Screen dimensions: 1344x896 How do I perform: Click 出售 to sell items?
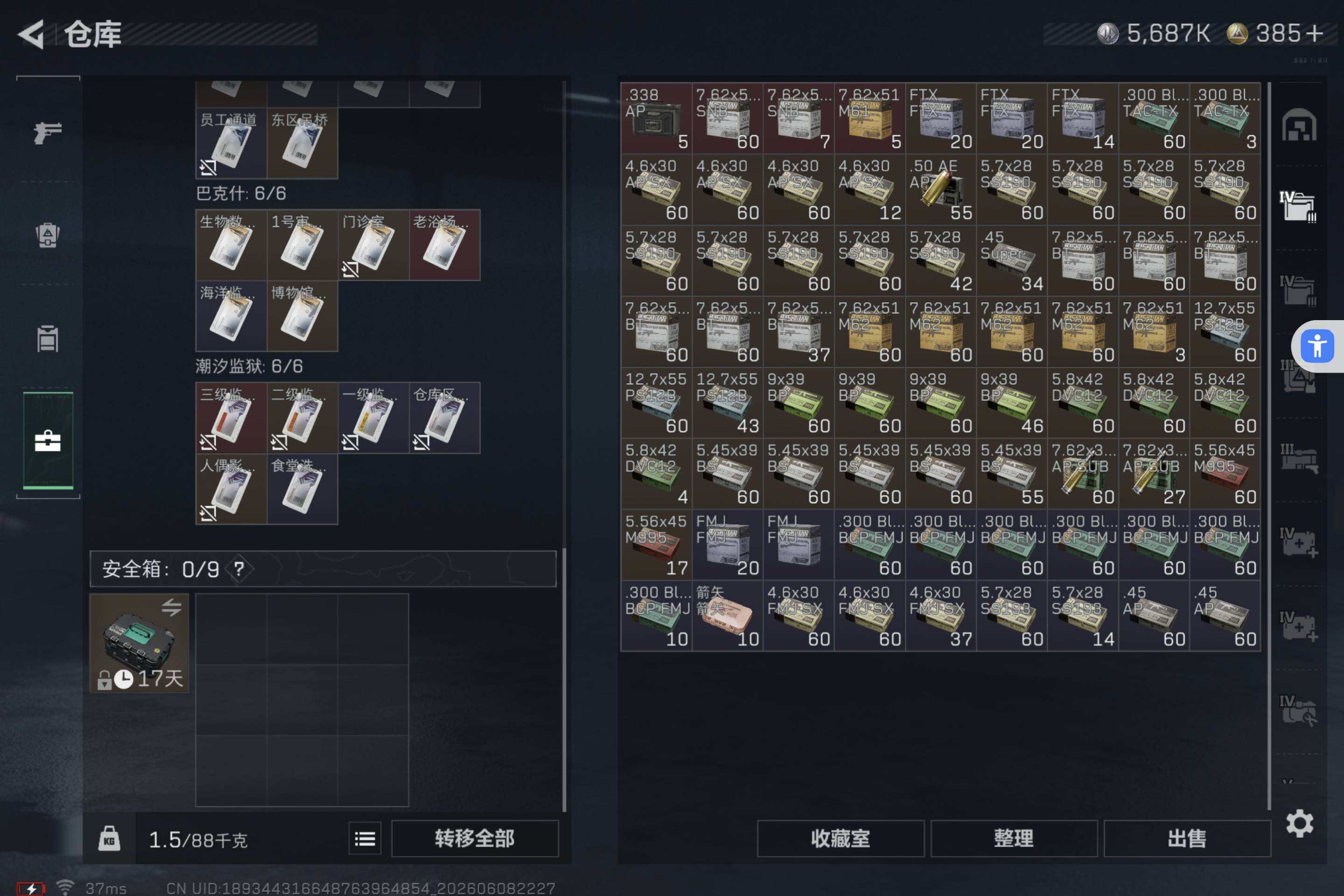1187,838
